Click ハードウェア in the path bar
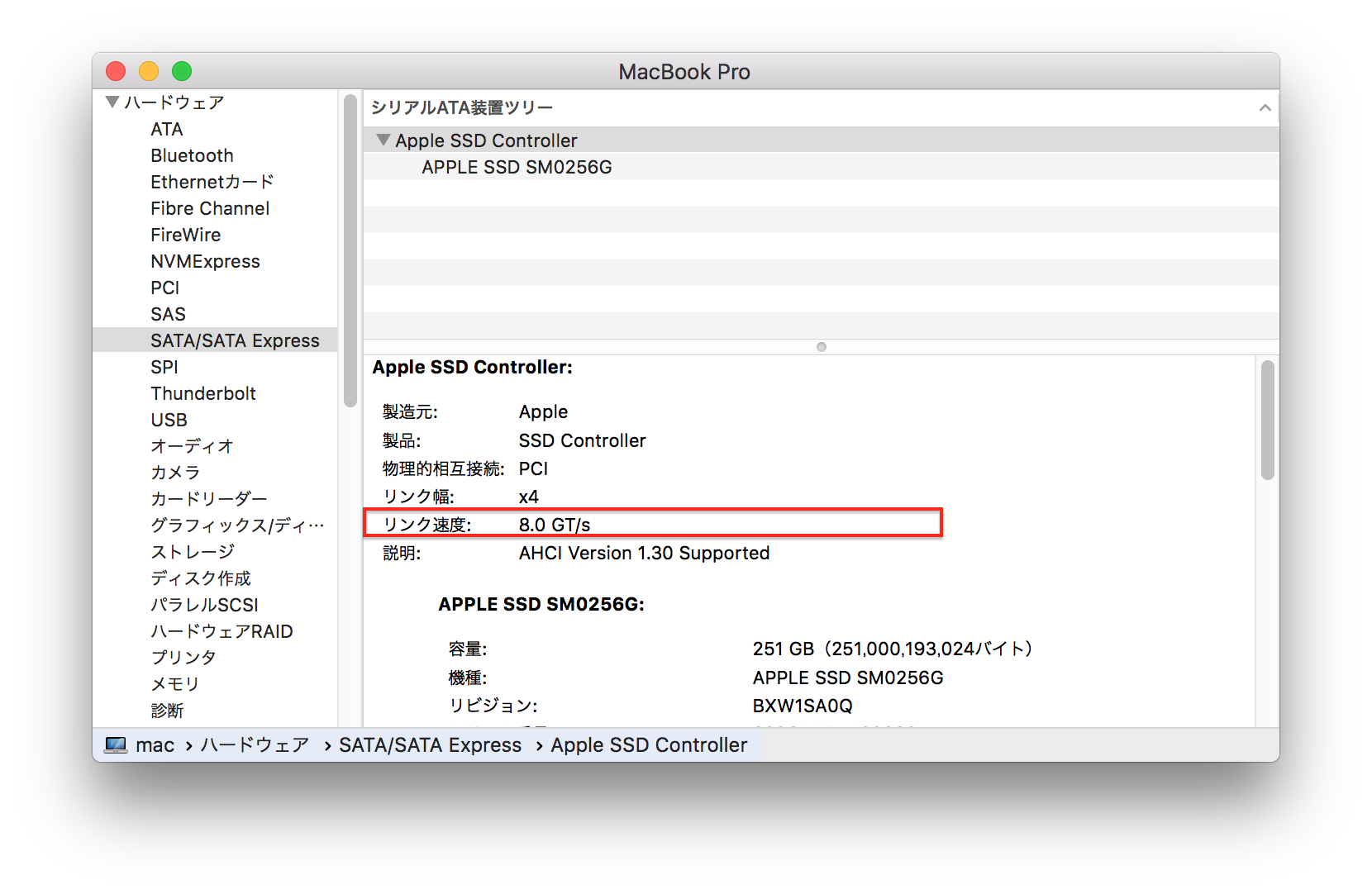Screen dimensions: 1372x894 click(x=255, y=745)
